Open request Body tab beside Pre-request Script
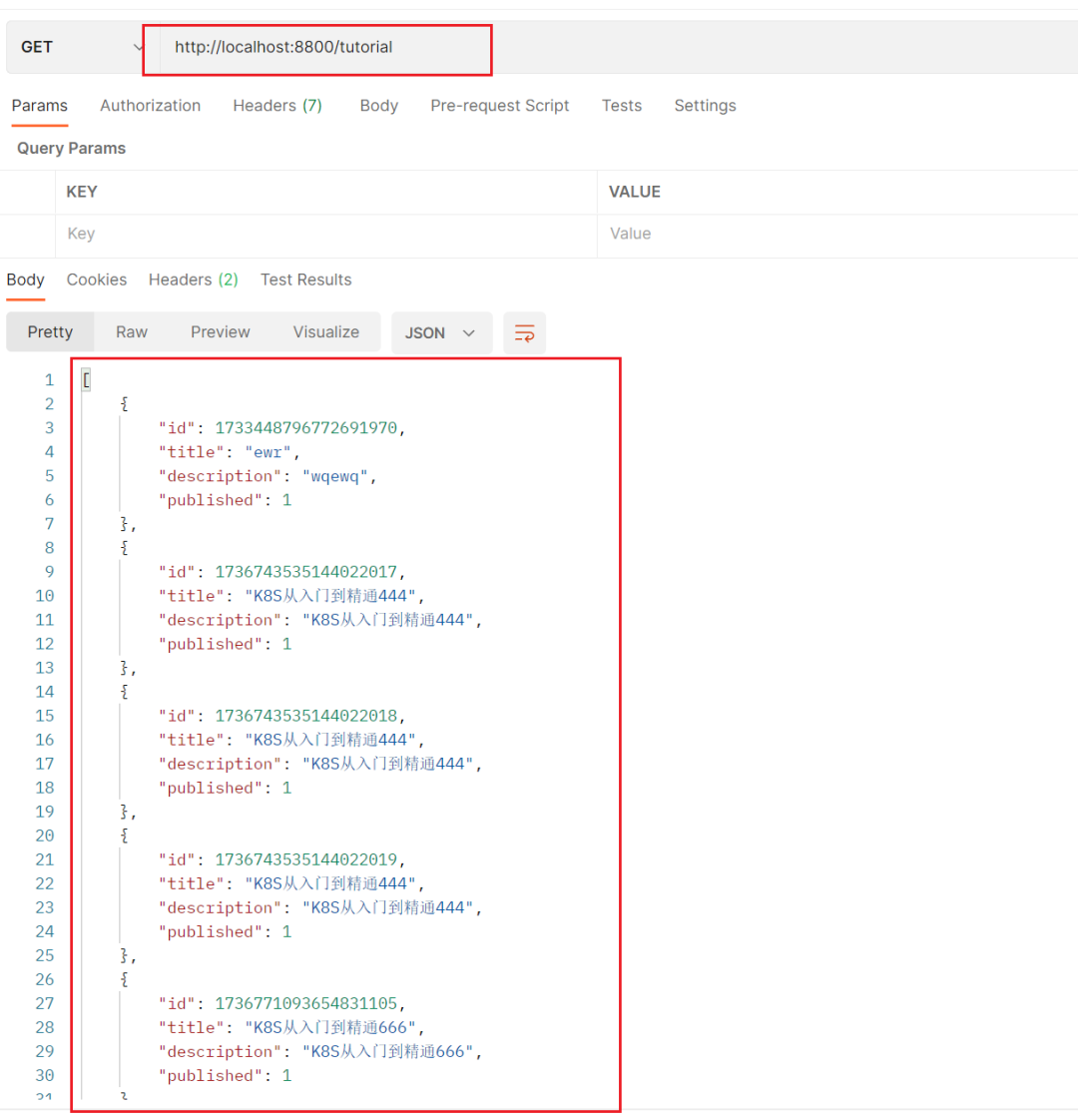The image size is (1078, 1120). tap(378, 106)
